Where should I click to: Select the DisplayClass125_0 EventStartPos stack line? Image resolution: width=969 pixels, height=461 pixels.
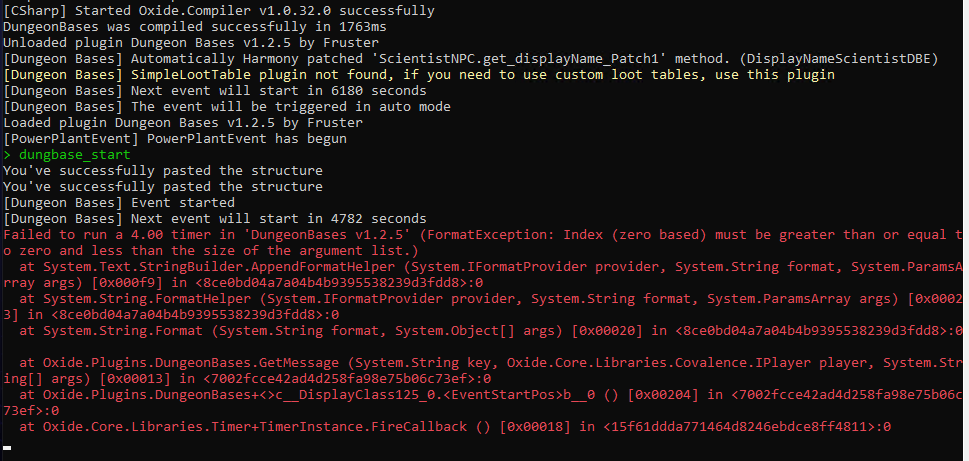[480, 395]
